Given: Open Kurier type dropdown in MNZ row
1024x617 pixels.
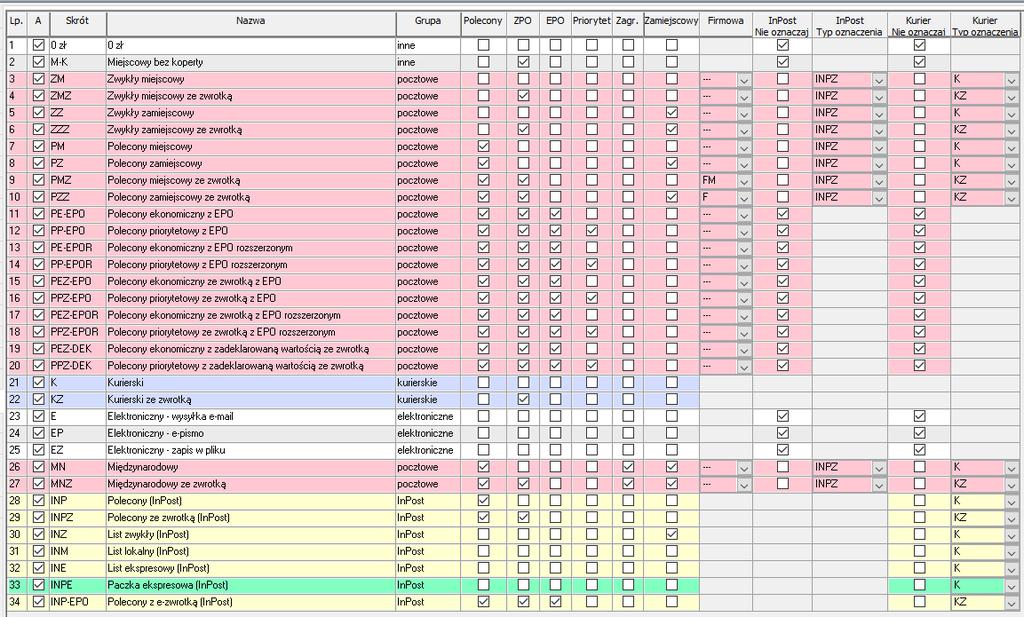Looking at the screenshot, I should [x=1011, y=484].
